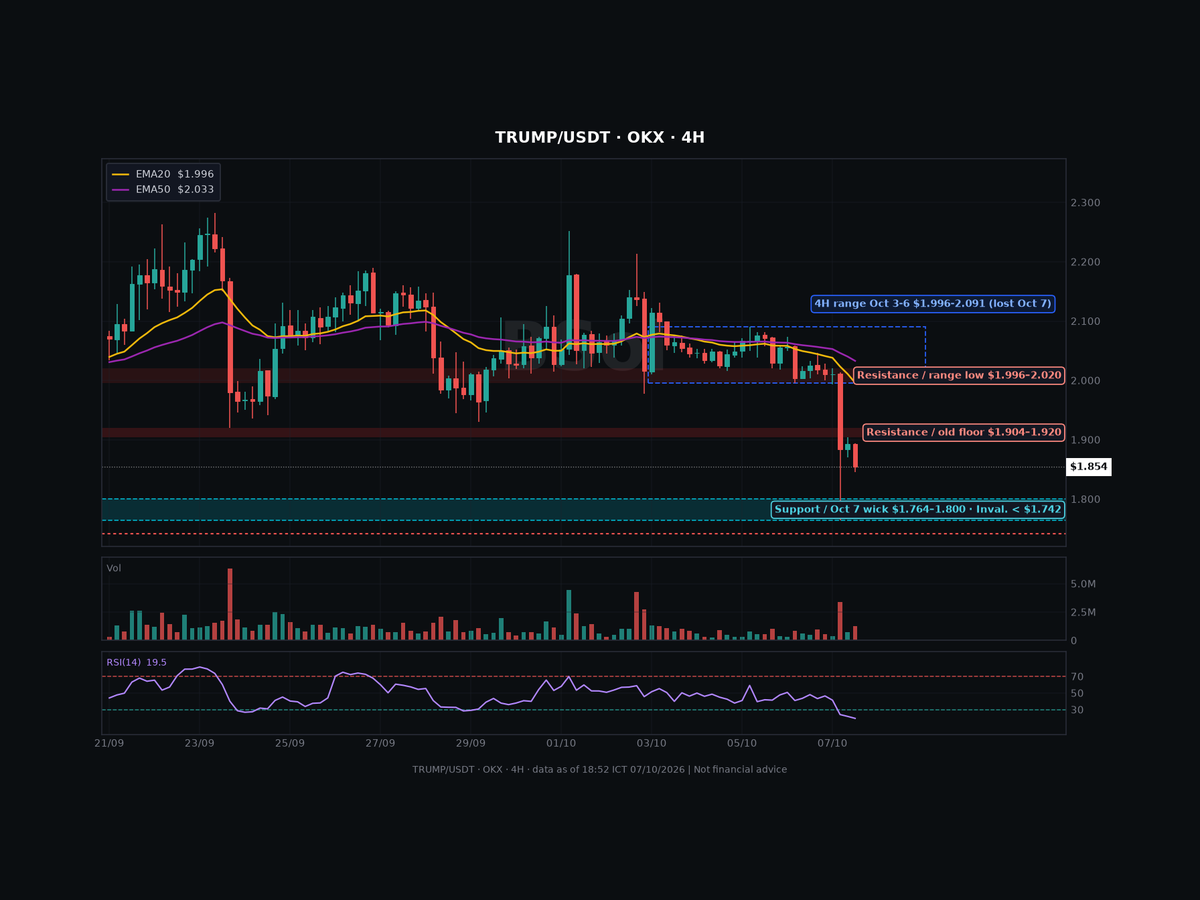The height and width of the screenshot is (900, 1200).
Task: Click the 21/09 date axis label
Action: (x=109, y=743)
